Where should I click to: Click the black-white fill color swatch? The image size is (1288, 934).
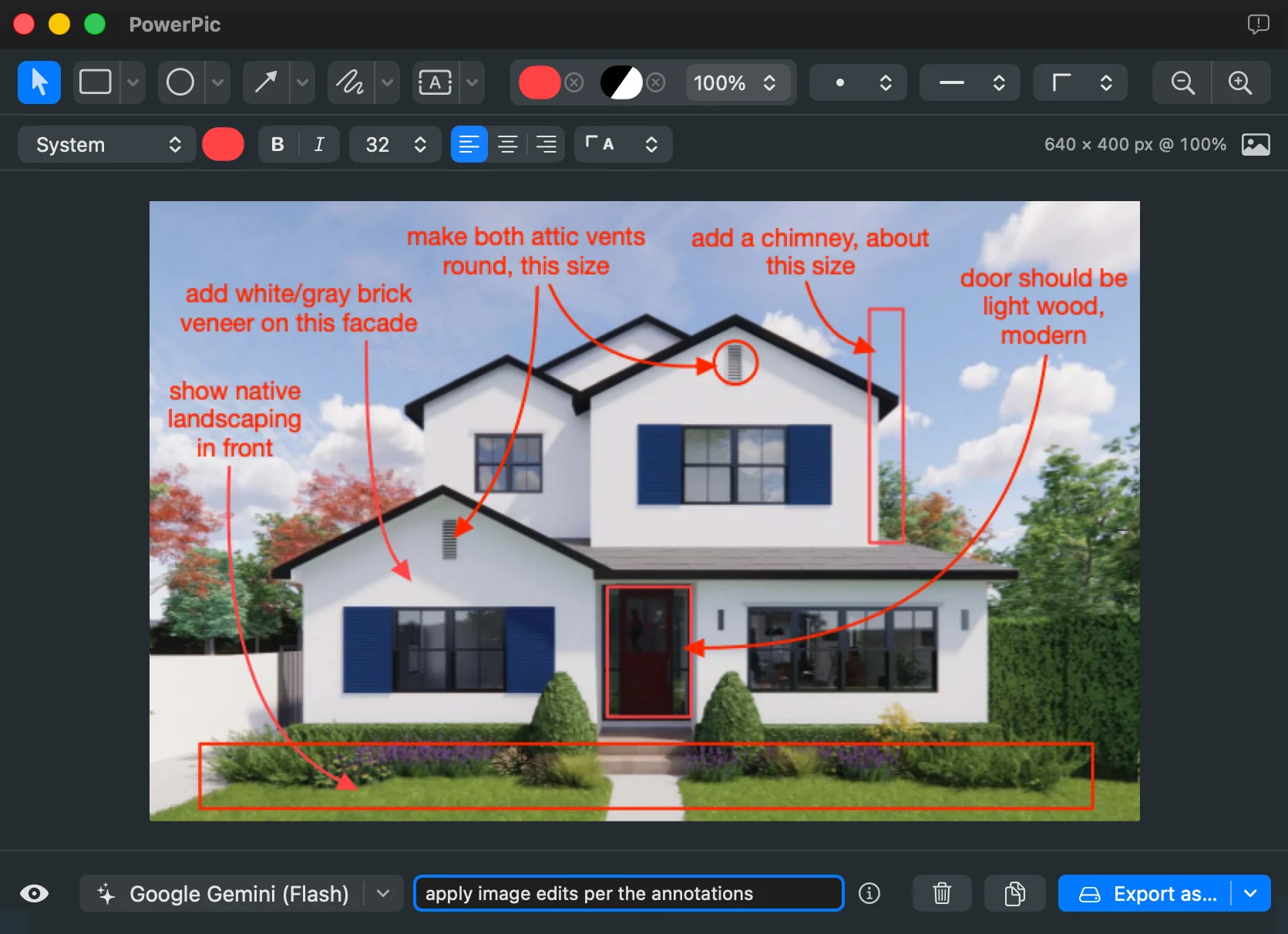[x=621, y=82]
